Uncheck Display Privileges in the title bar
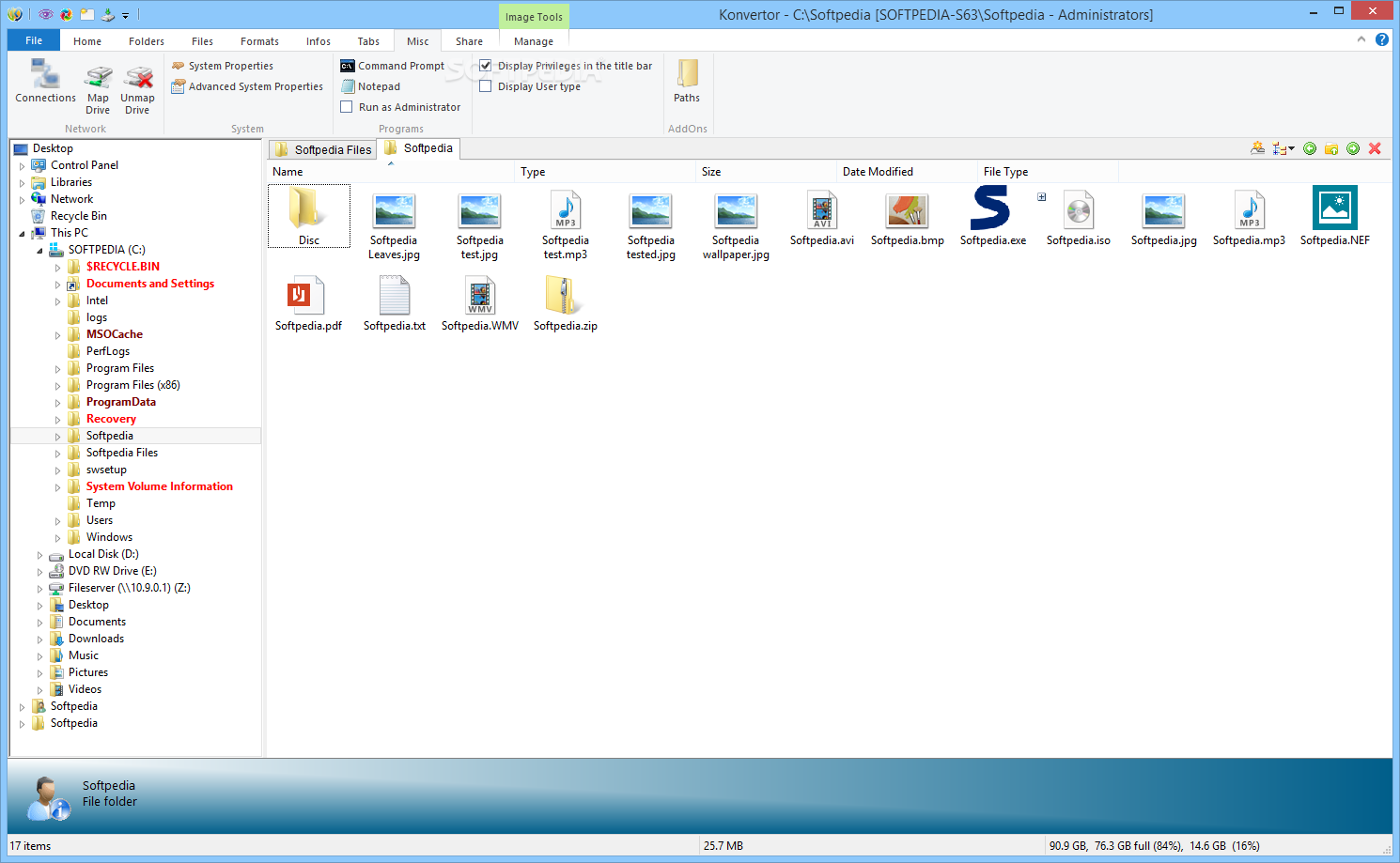 coord(486,66)
